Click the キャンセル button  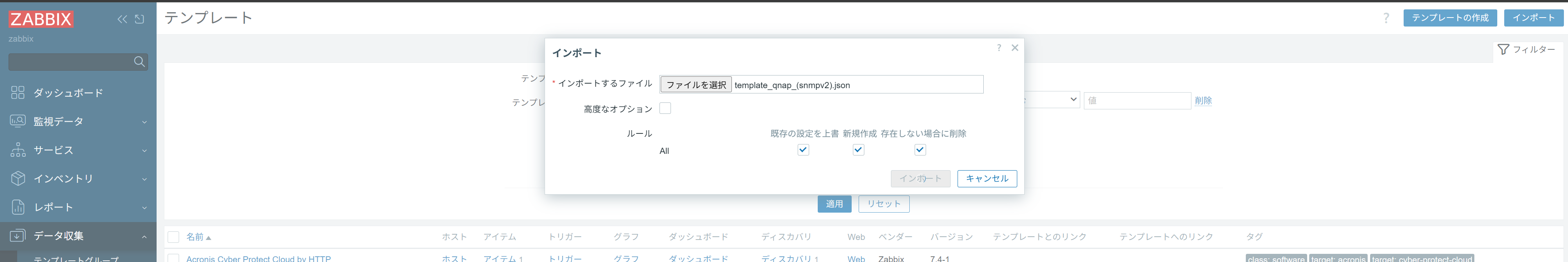click(987, 178)
